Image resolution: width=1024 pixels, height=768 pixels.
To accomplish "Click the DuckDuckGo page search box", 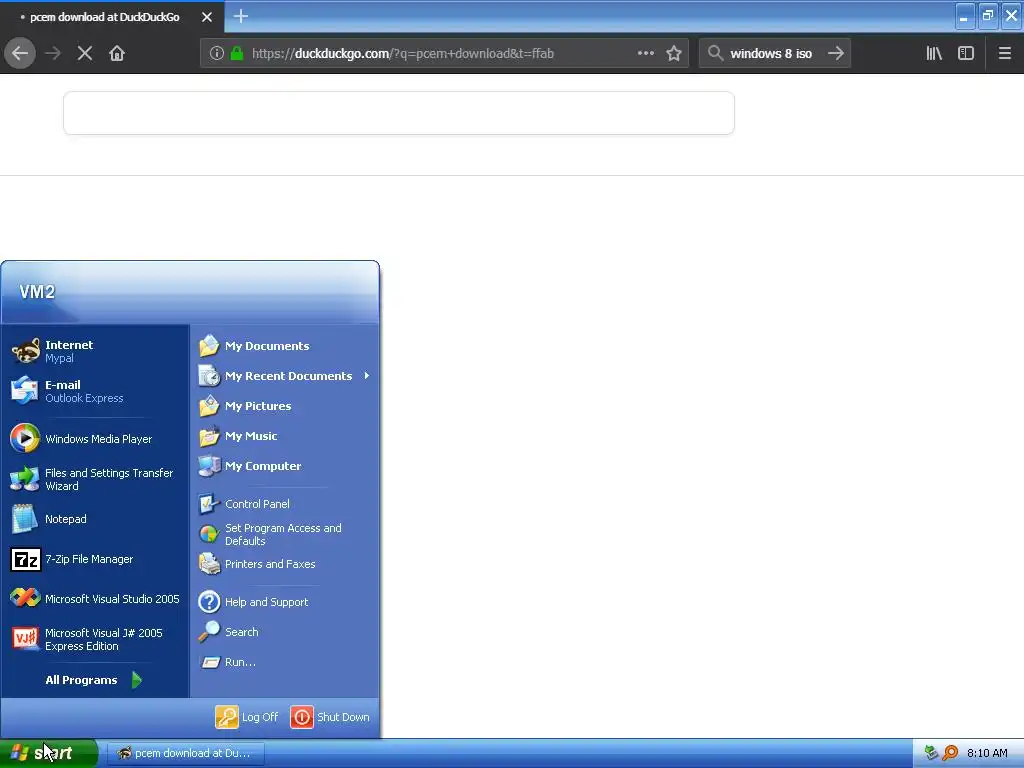I will tap(399, 113).
